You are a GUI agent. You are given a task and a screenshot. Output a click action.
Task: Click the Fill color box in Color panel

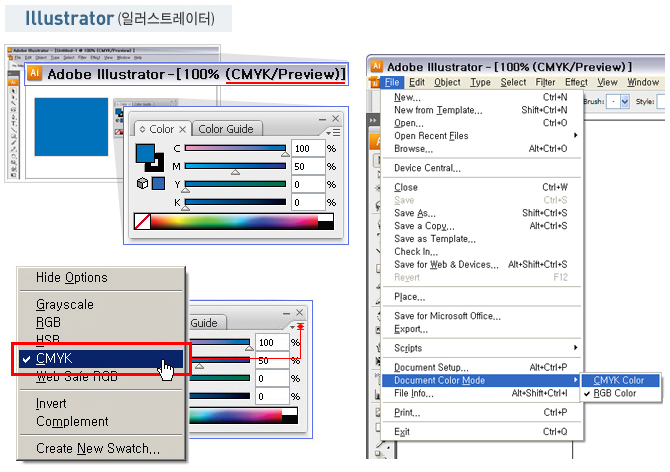tap(145, 153)
